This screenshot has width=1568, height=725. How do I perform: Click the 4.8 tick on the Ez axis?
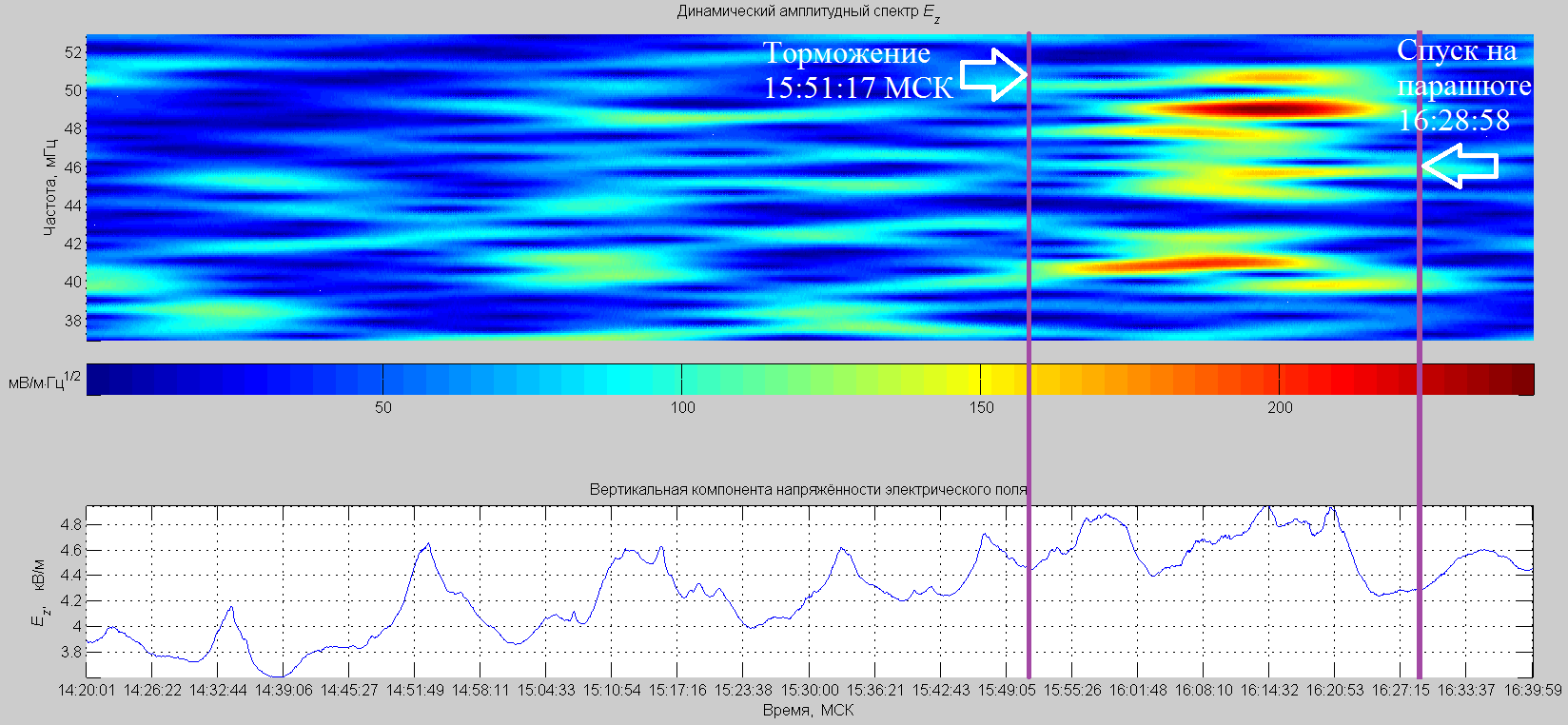(70, 524)
